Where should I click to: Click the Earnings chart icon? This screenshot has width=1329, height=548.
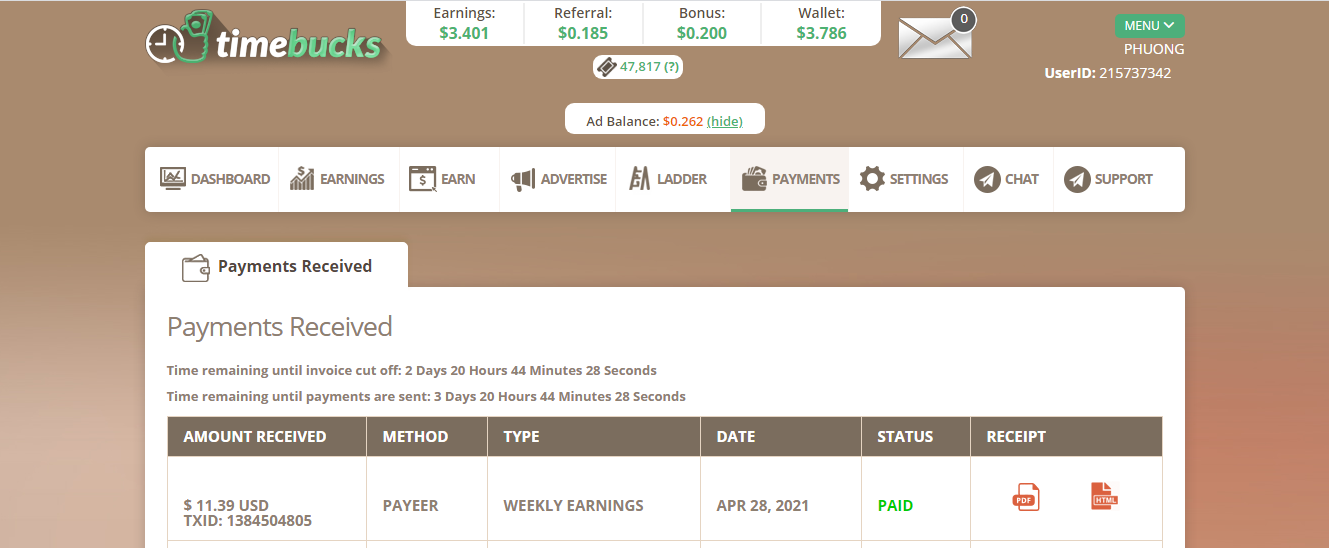(x=302, y=179)
